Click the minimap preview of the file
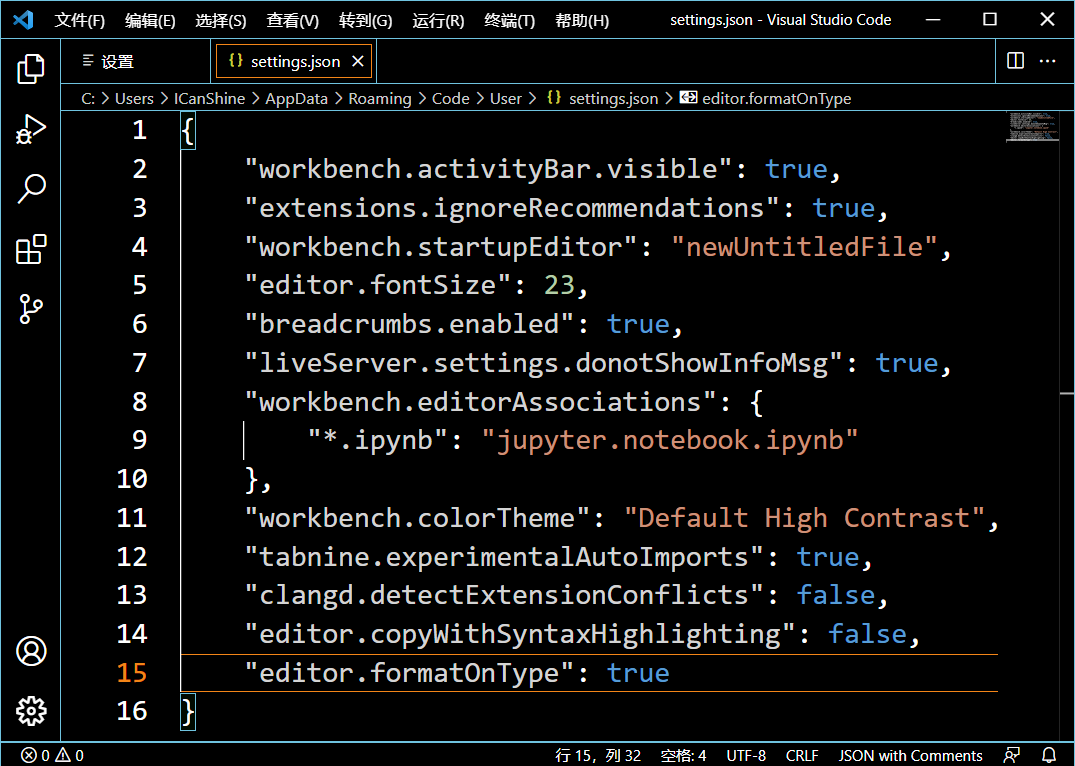 (x=1032, y=126)
